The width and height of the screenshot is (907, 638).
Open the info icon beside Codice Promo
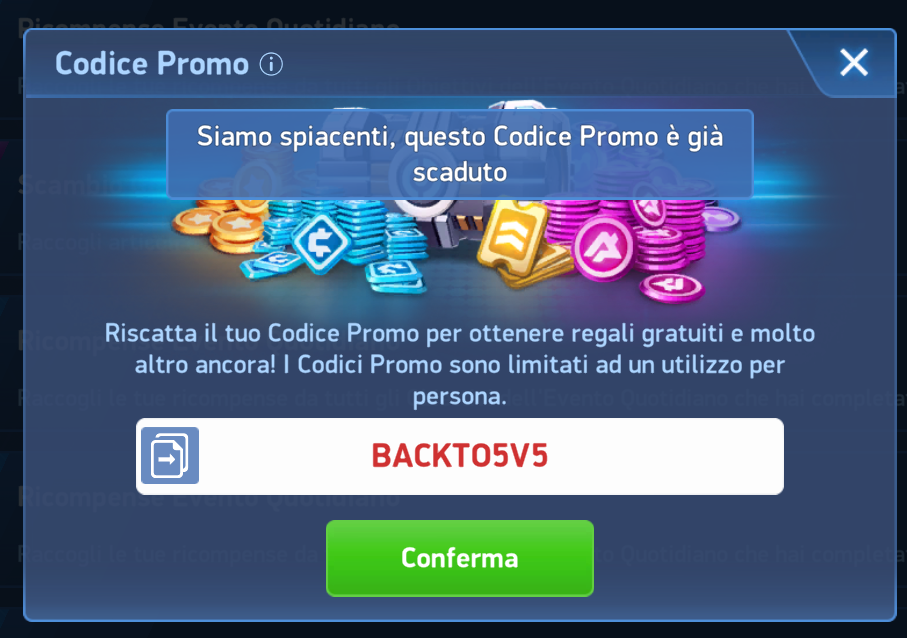click(271, 64)
